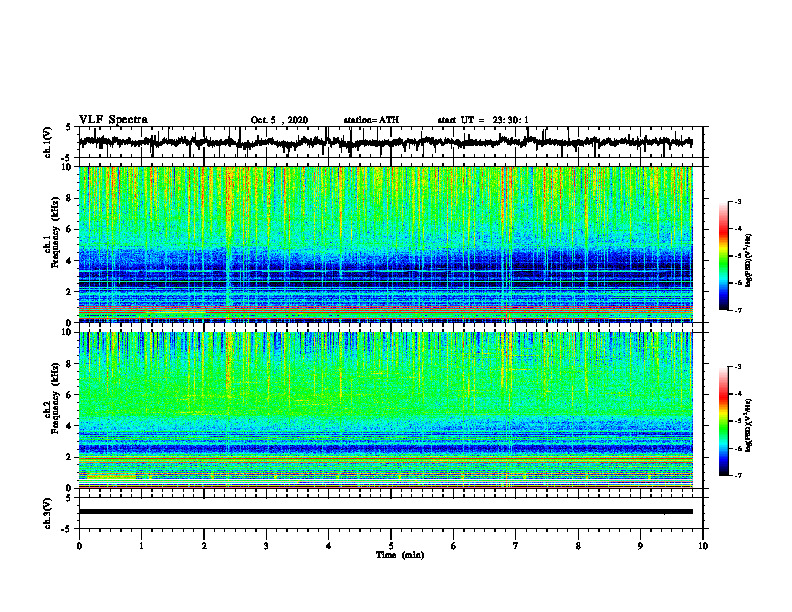The image size is (792, 612).
Task: Click time axis tick label '3'
Action: pyautogui.click(x=266, y=546)
